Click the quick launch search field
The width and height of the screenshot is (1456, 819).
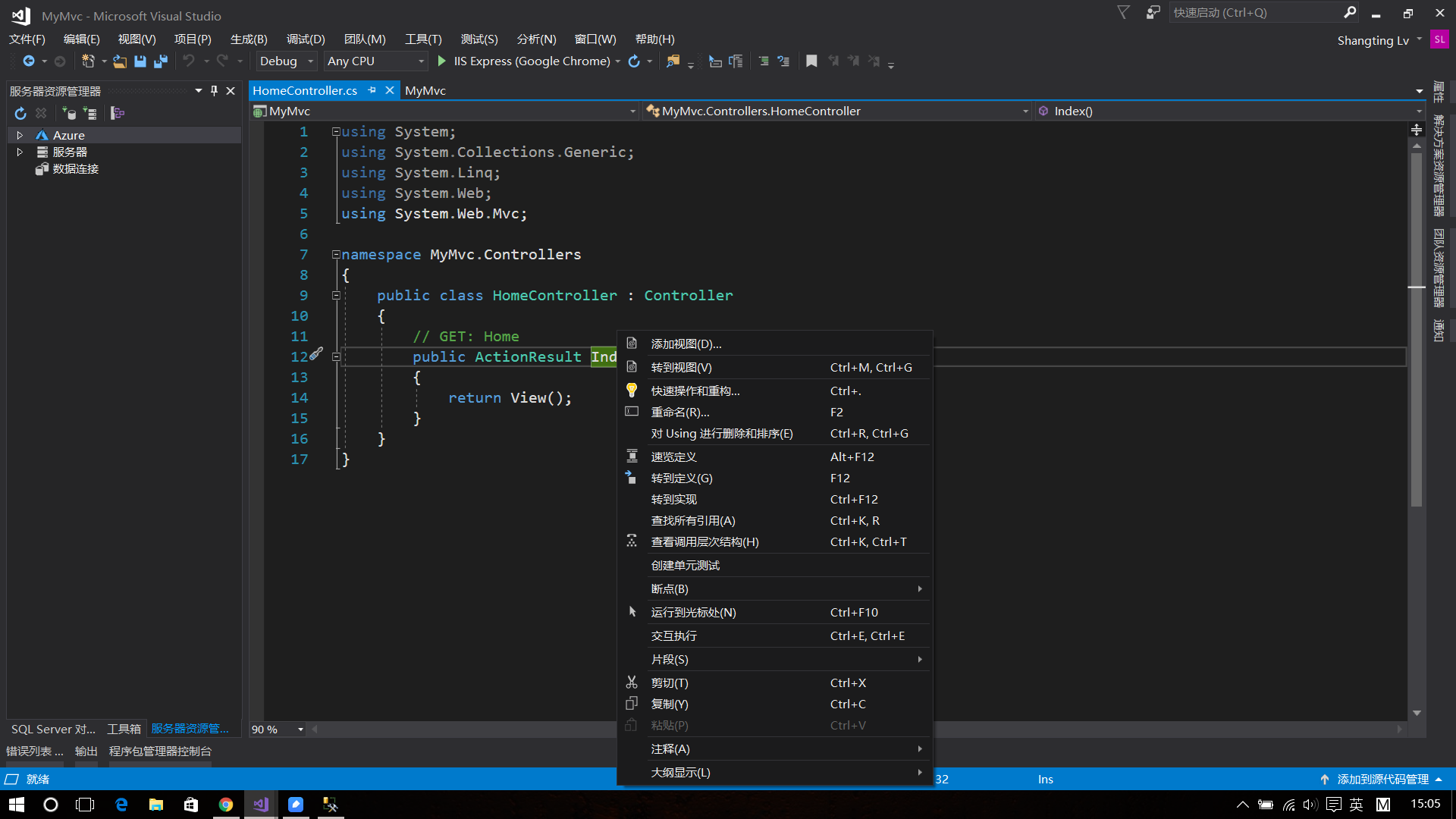(x=1251, y=12)
